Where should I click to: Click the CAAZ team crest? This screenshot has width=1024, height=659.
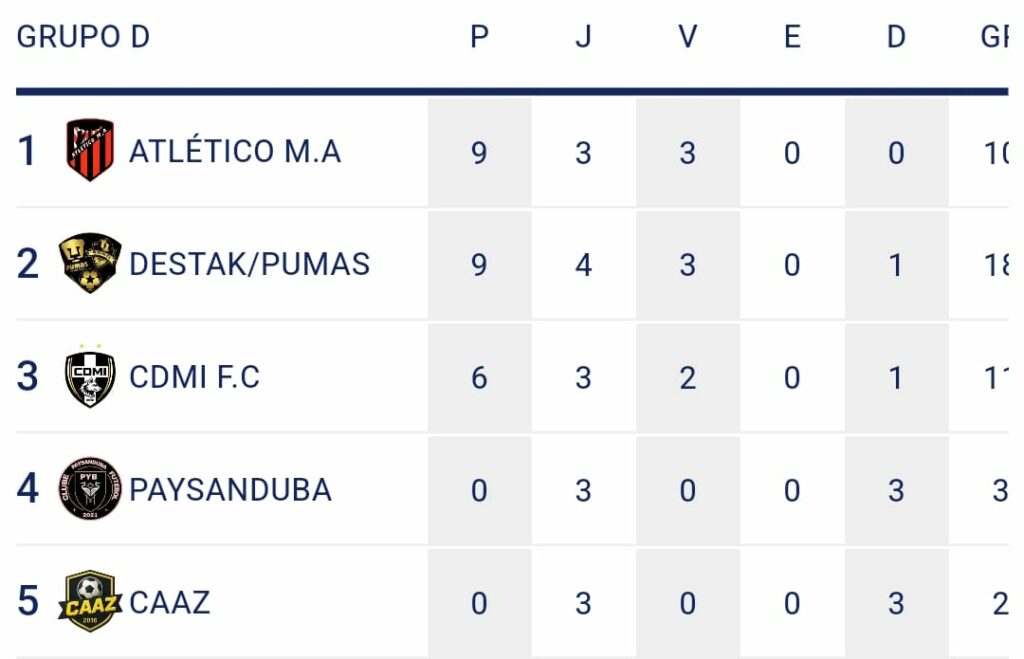(x=90, y=601)
